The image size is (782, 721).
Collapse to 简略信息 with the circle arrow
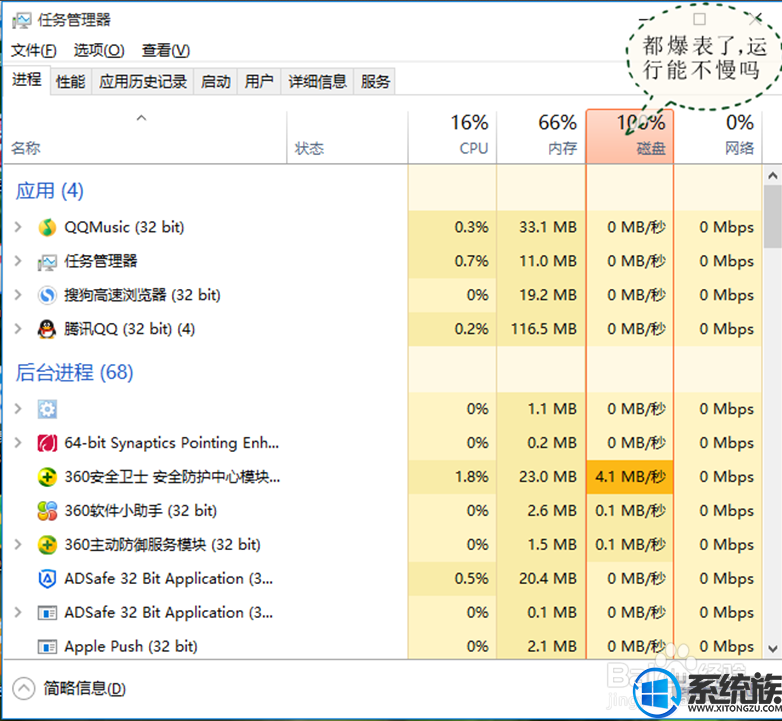(x=23, y=689)
